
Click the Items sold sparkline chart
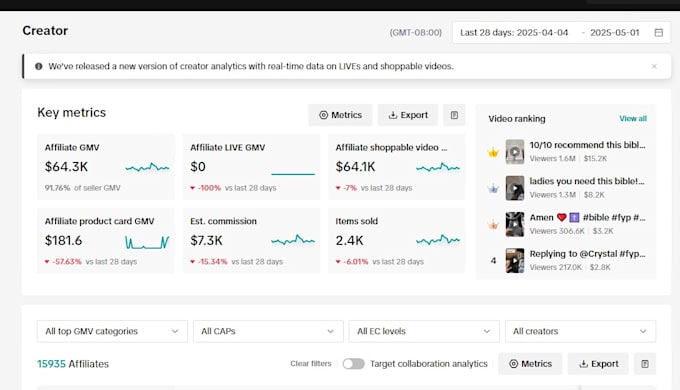[438, 240]
